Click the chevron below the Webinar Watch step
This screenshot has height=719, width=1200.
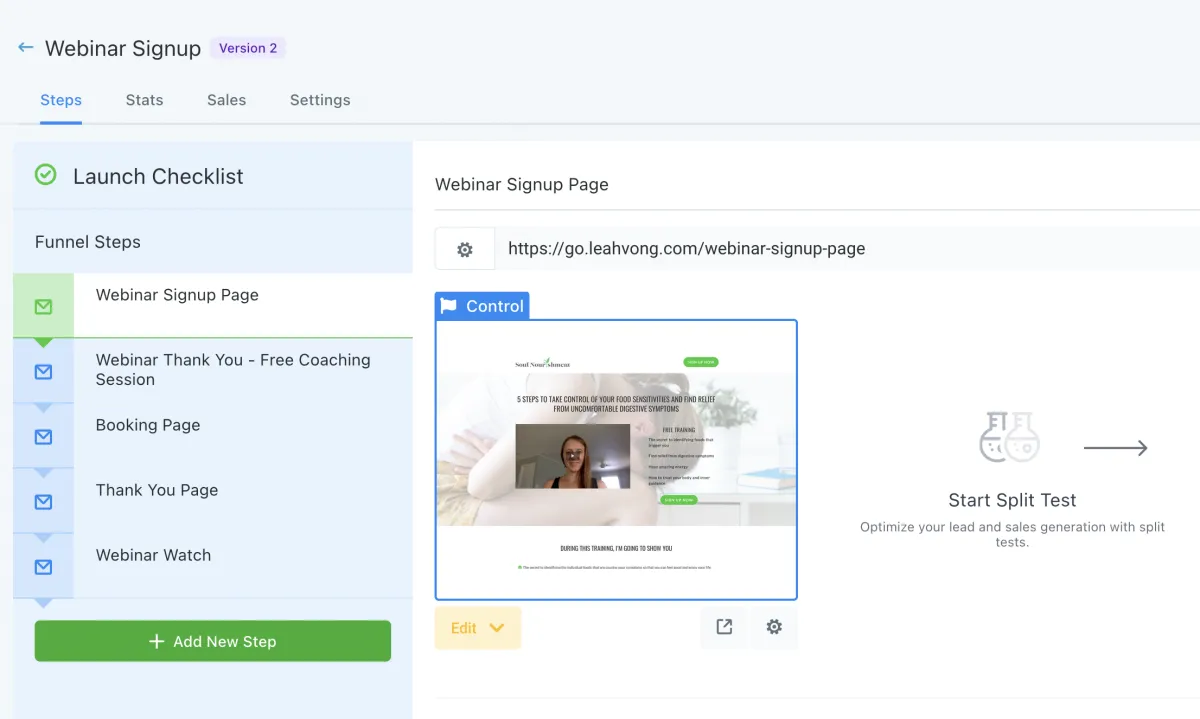coord(43,601)
